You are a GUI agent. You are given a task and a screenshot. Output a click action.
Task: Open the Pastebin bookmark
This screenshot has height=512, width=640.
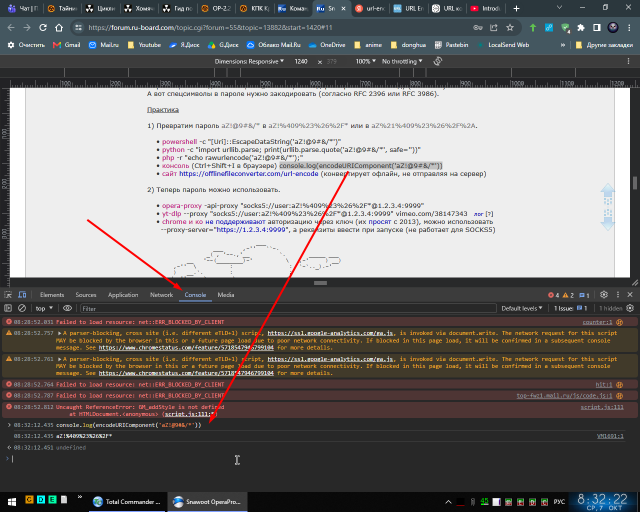pyautogui.click(x=451, y=45)
